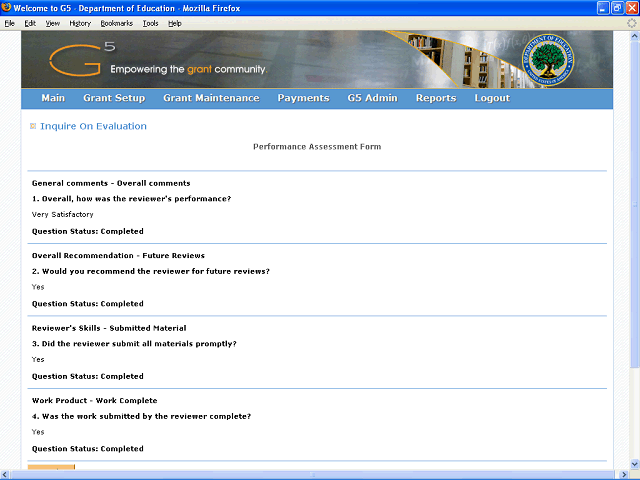Click the bullet icon beside Inquire On Evaluation
This screenshot has height=480, width=640.
click(33, 126)
